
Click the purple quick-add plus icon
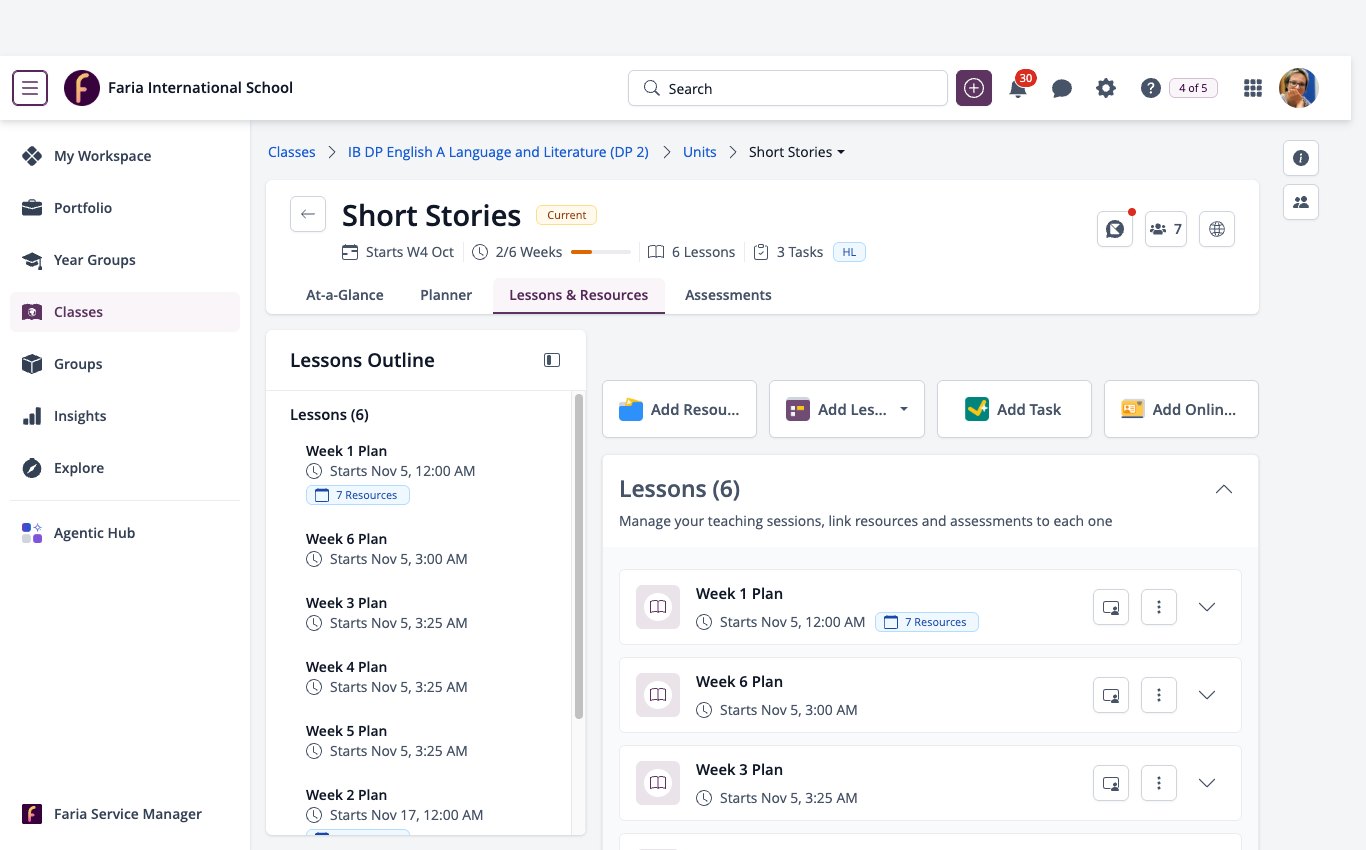974,88
